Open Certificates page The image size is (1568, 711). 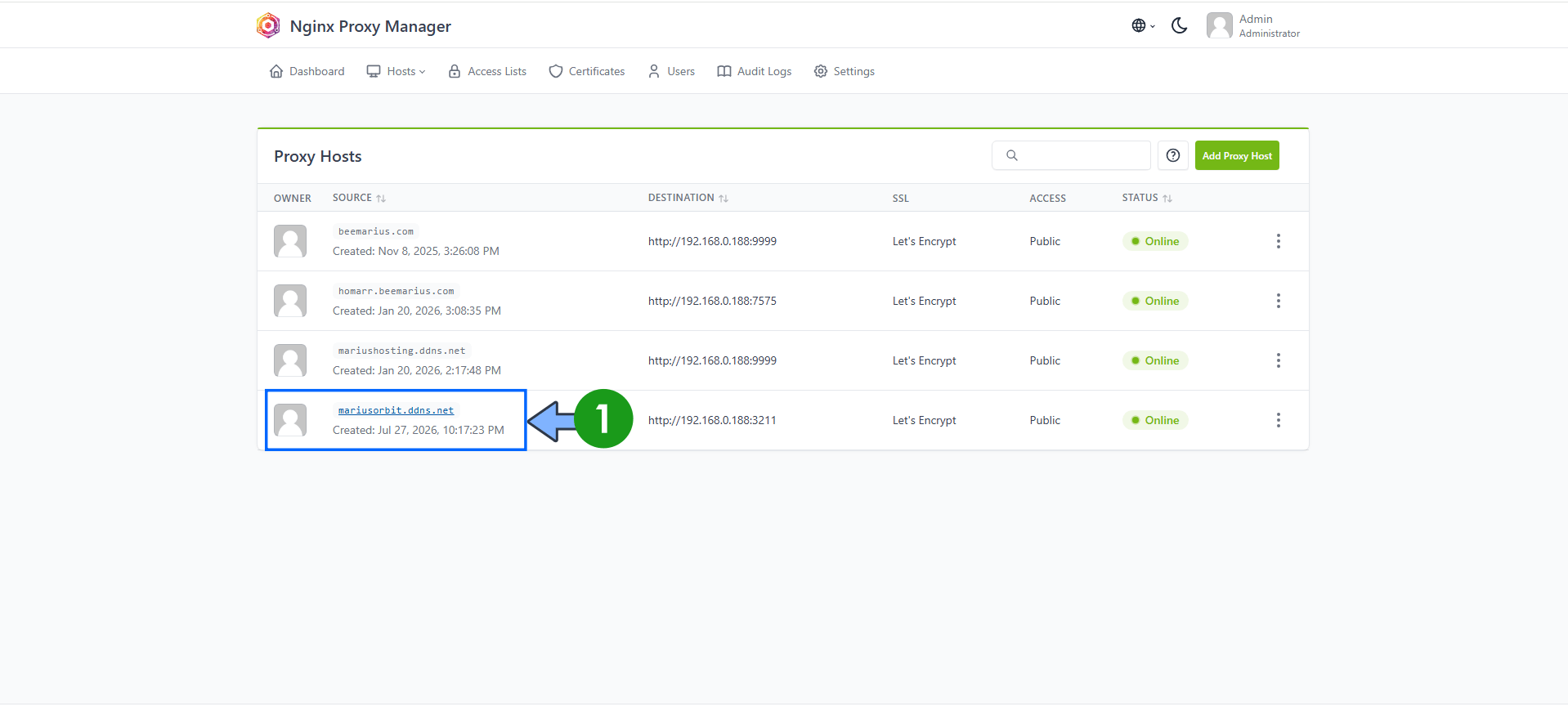587,71
